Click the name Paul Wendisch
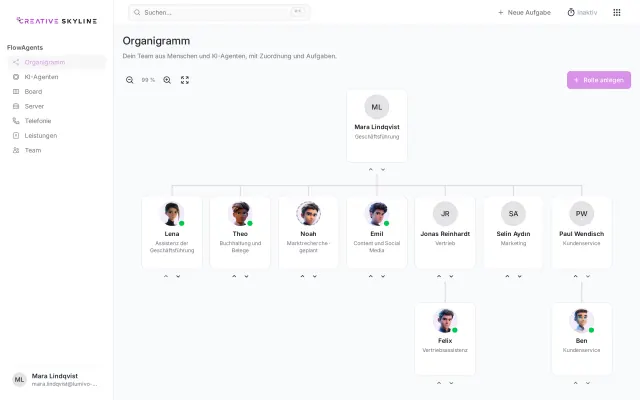 pos(582,234)
